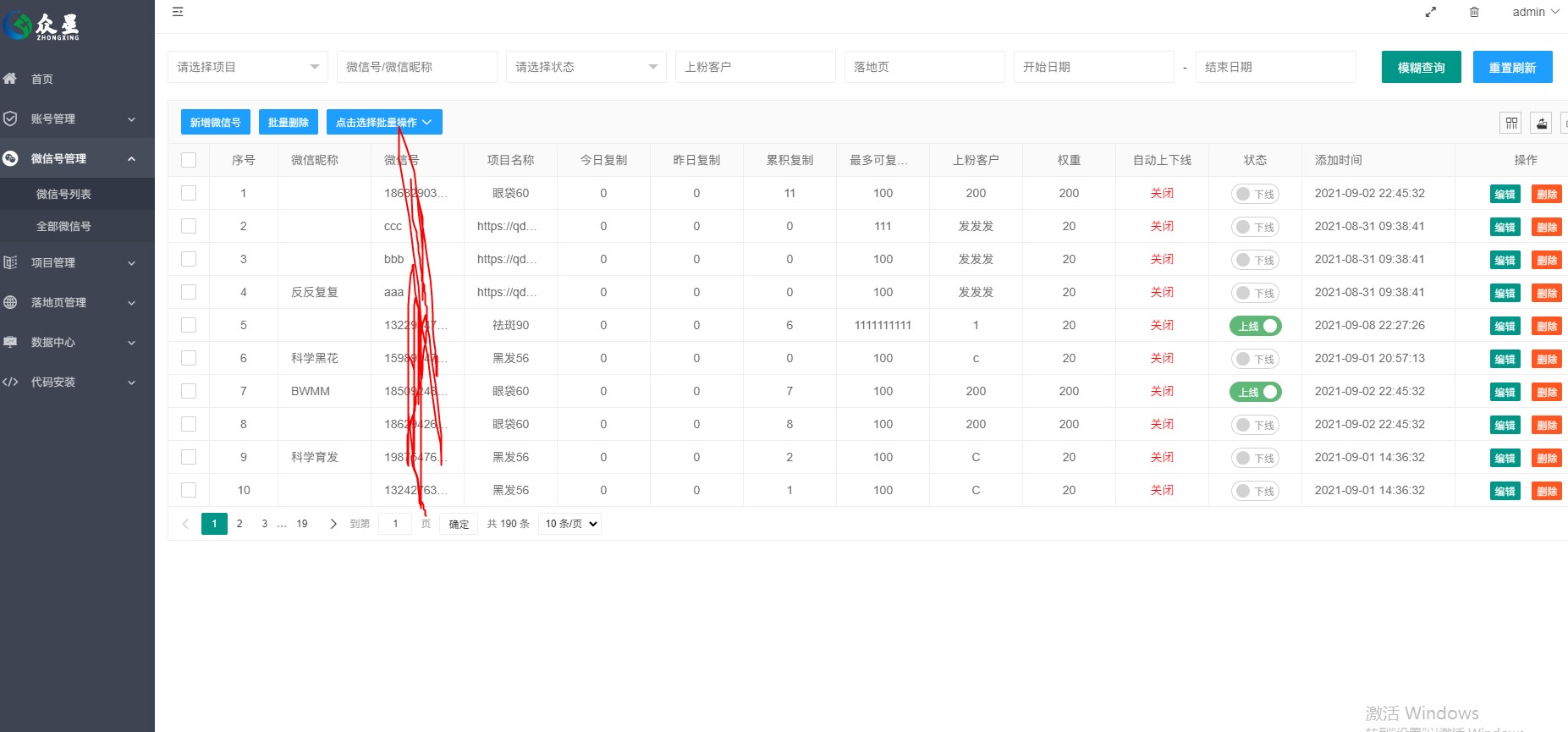Click the code icon for 代码安装
Viewport: 1568px width, 732px height.
[x=10, y=382]
